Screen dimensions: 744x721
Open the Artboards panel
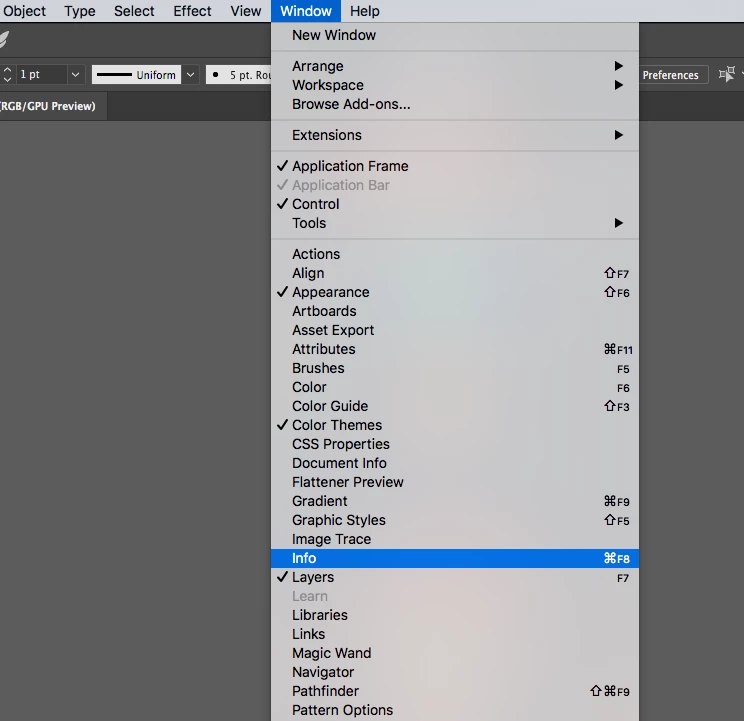[x=455, y=311]
